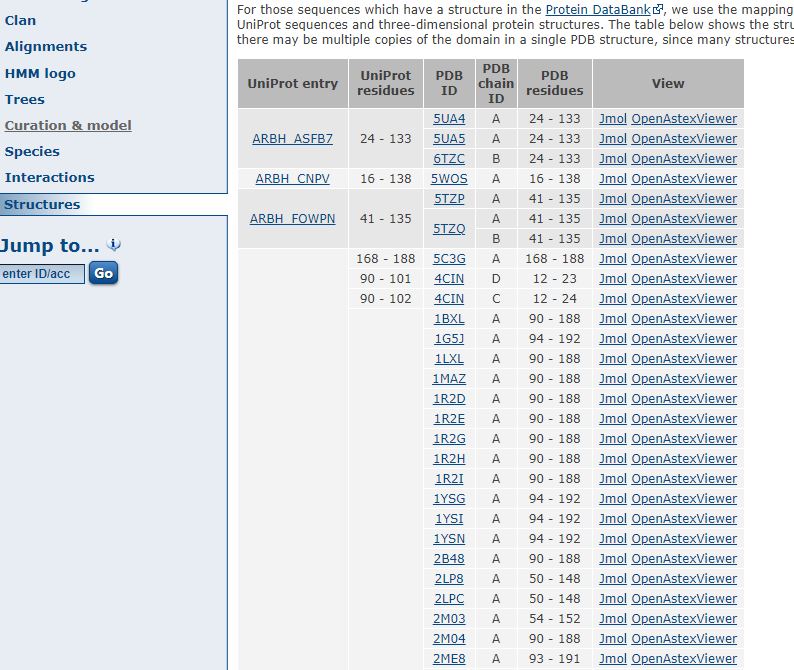Open PDB entry 2ME8
This screenshot has height=670, width=794.
[x=449, y=659]
